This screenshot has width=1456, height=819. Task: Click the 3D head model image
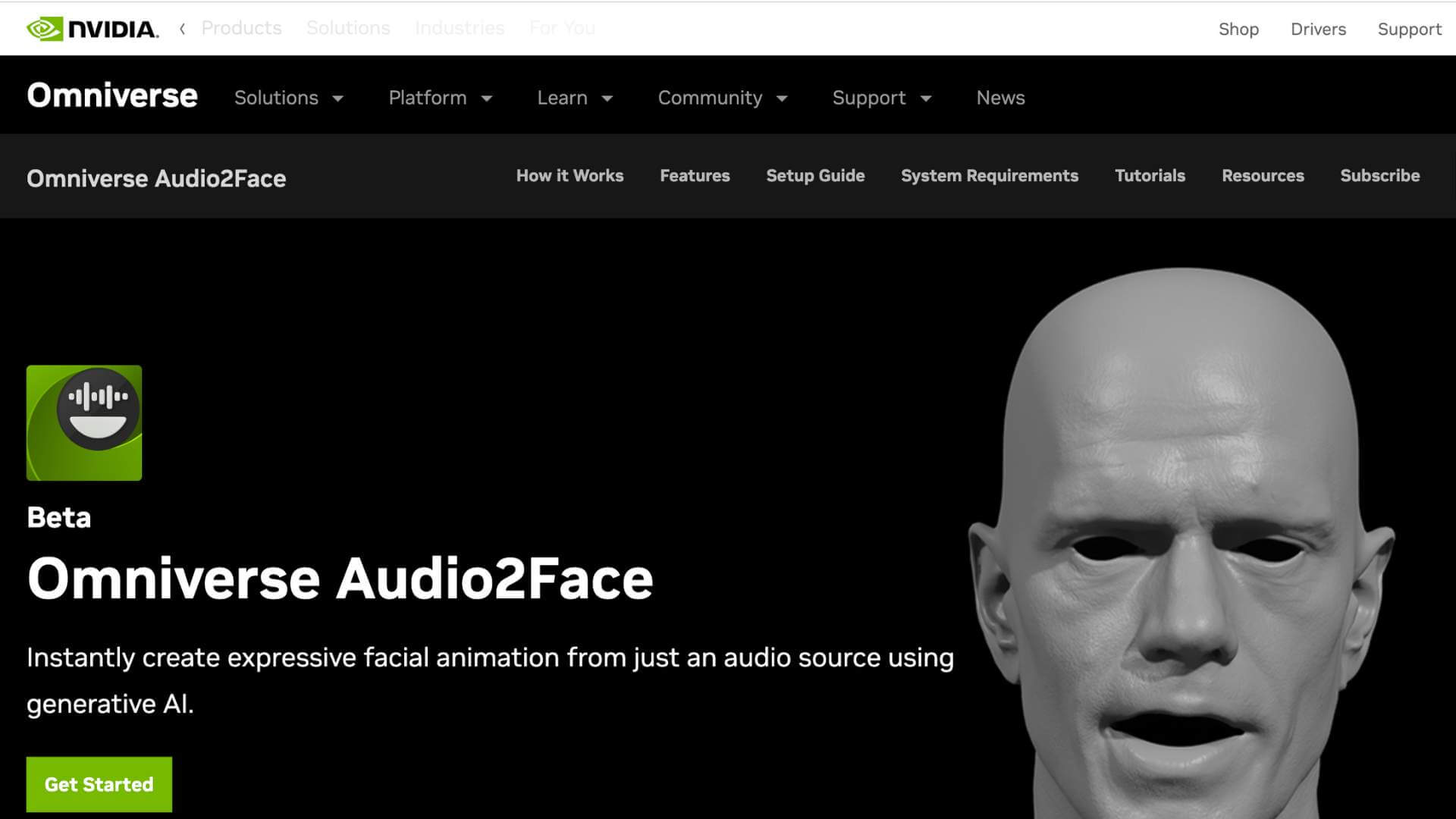[1183, 546]
